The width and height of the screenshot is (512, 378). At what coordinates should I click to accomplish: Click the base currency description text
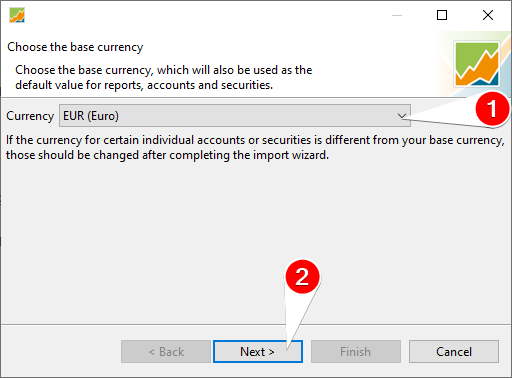(x=164, y=77)
